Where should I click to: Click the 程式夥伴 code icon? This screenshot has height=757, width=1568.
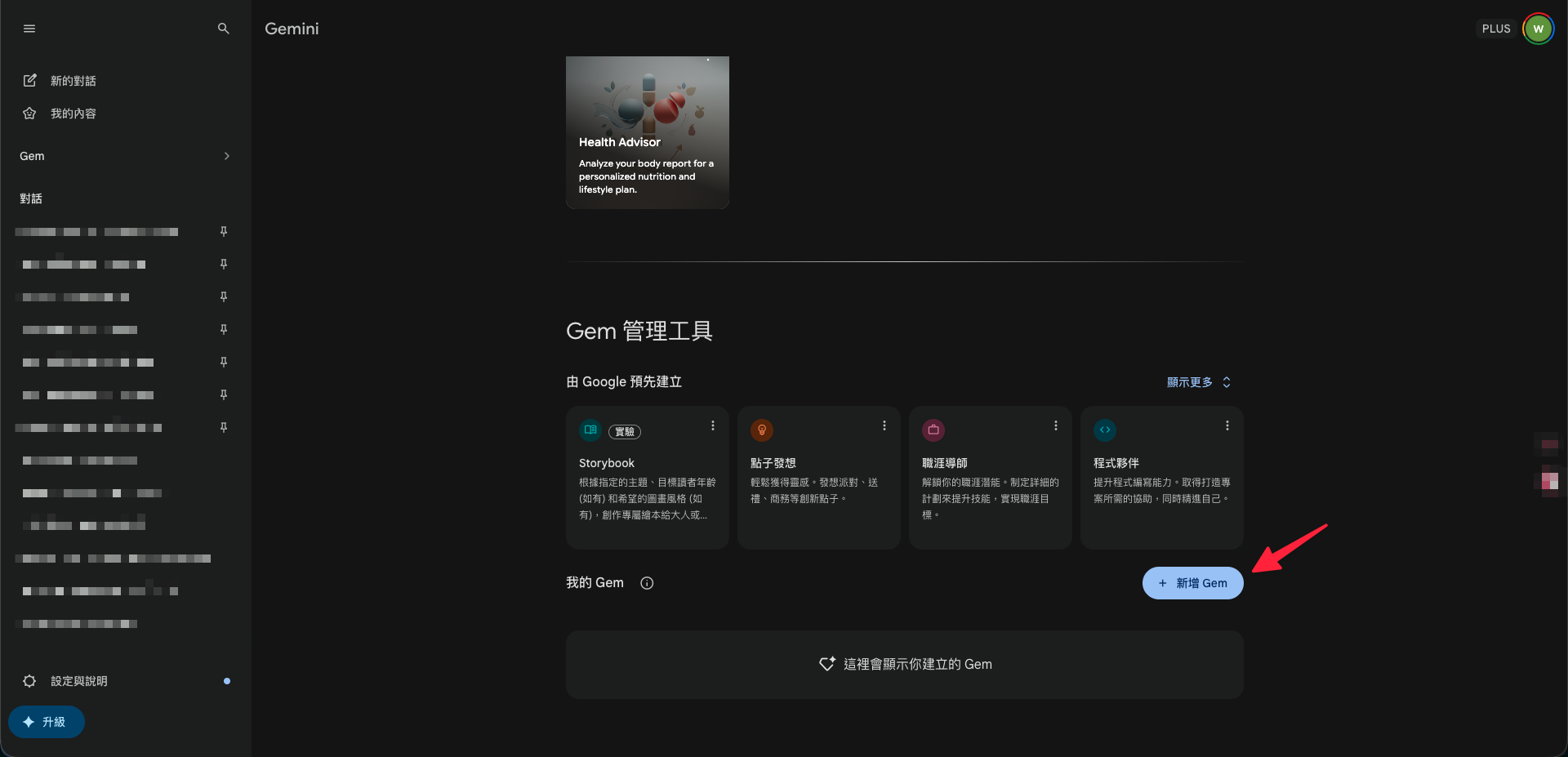point(1105,430)
